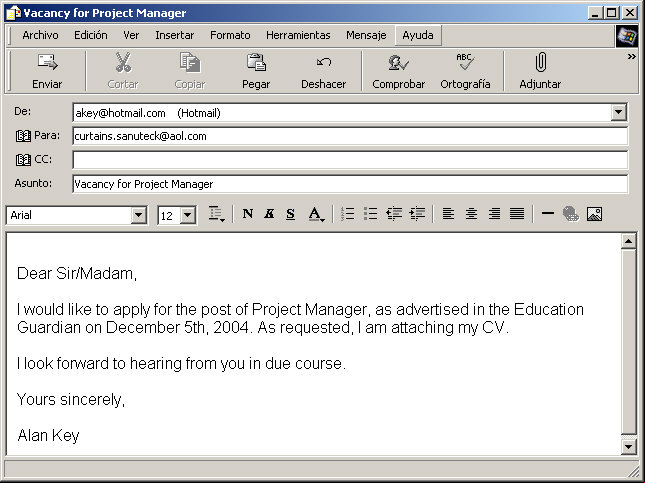Open the Herramientas menu
Screen dimensions: 645x483
coord(298,35)
